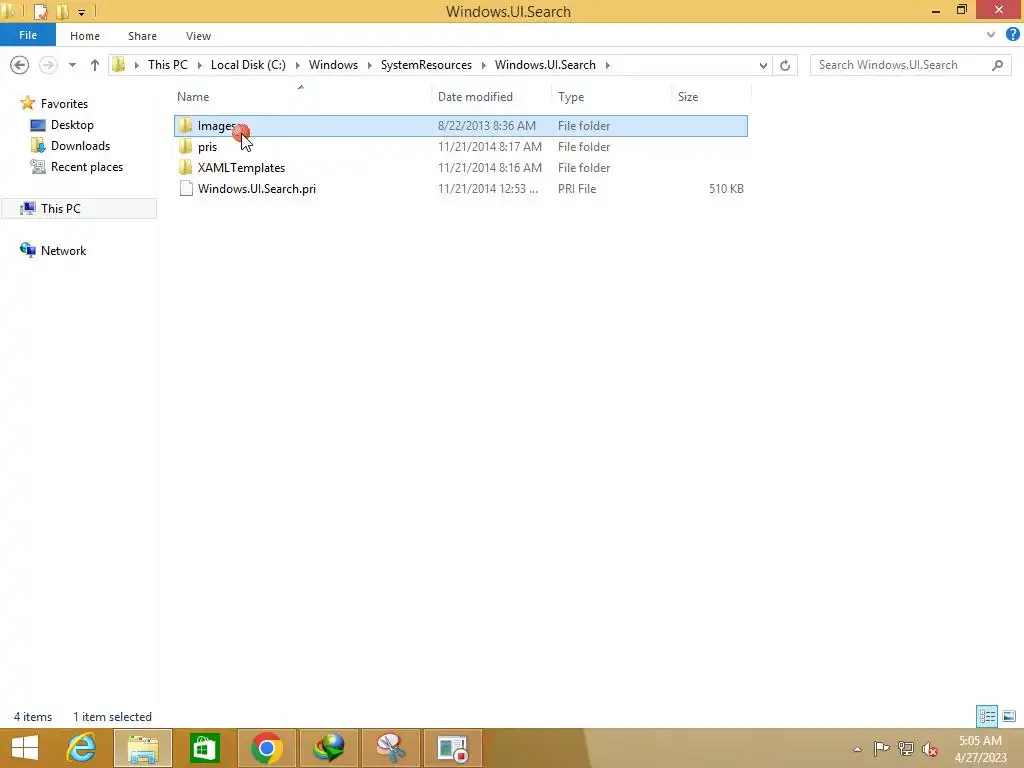Sort by Type column header
The width and height of the screenshot is (1024, 768).
pyautogui.click(x=571, y=97)
